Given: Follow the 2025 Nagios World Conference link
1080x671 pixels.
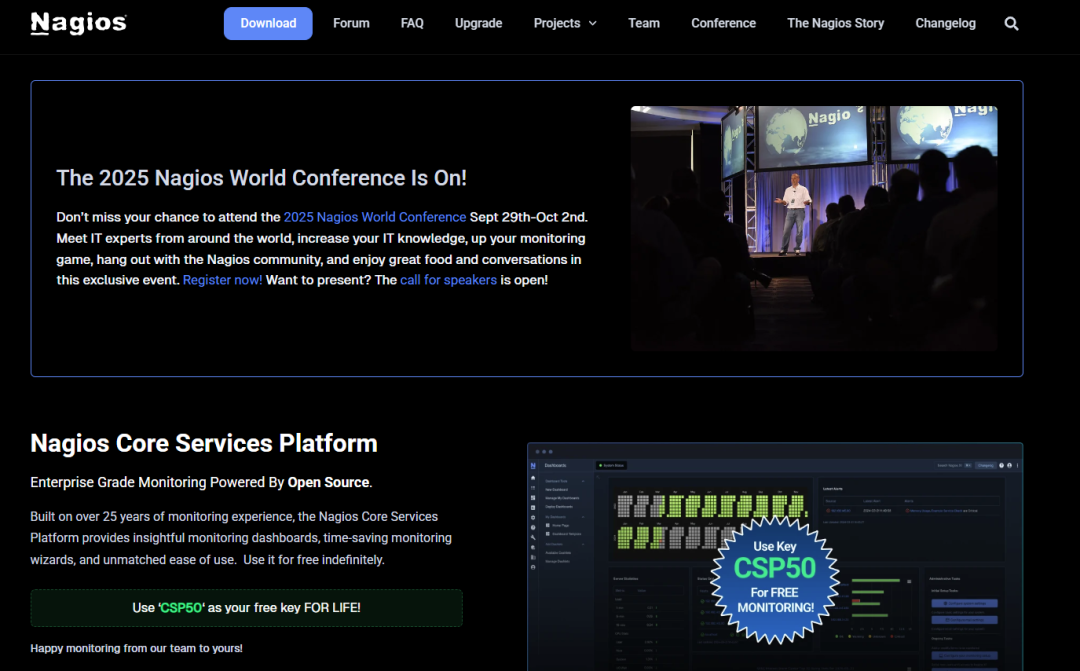Looking at the screenshot, I should [375, 217].
